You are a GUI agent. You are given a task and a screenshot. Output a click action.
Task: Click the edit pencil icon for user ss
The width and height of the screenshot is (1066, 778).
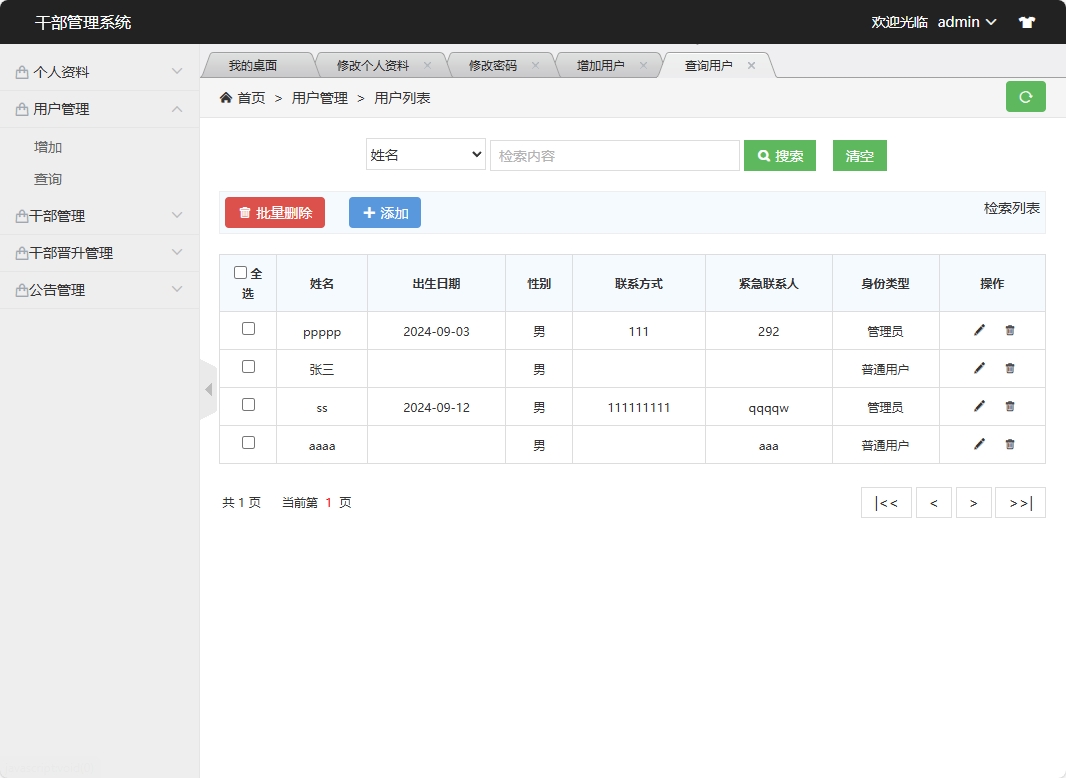[x=977, y=406]
